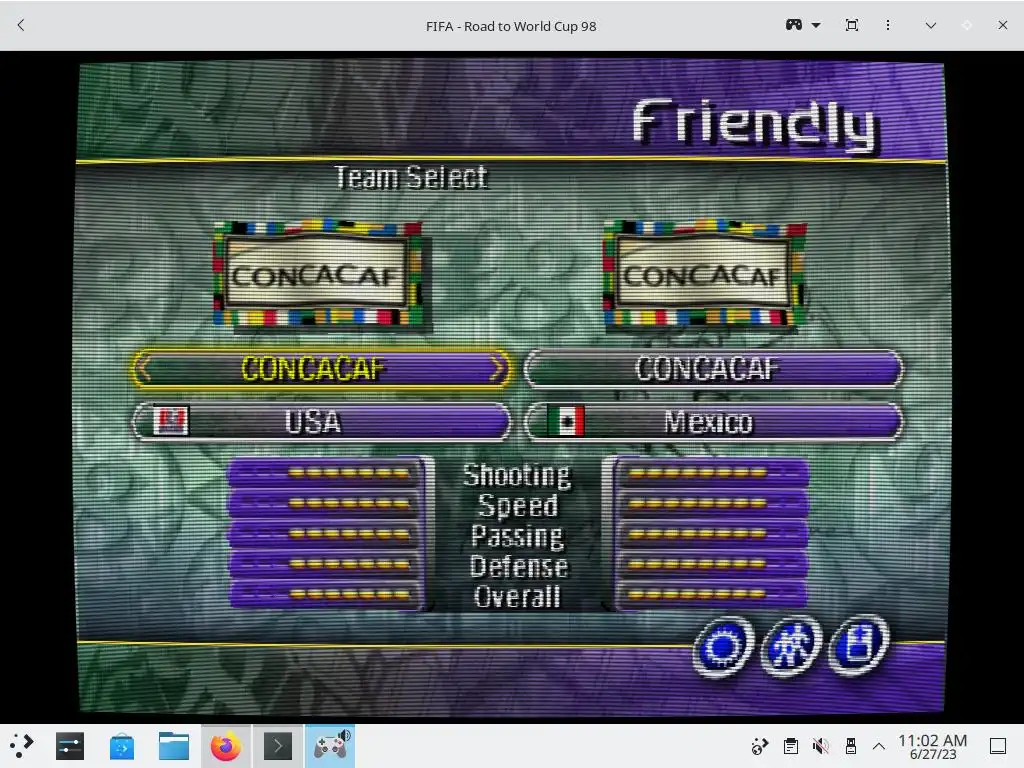Viewport: 1024px width, 768px height.
Task: Select the Mexico team bar
Action: pyautogui.click(x=714, y=422)
